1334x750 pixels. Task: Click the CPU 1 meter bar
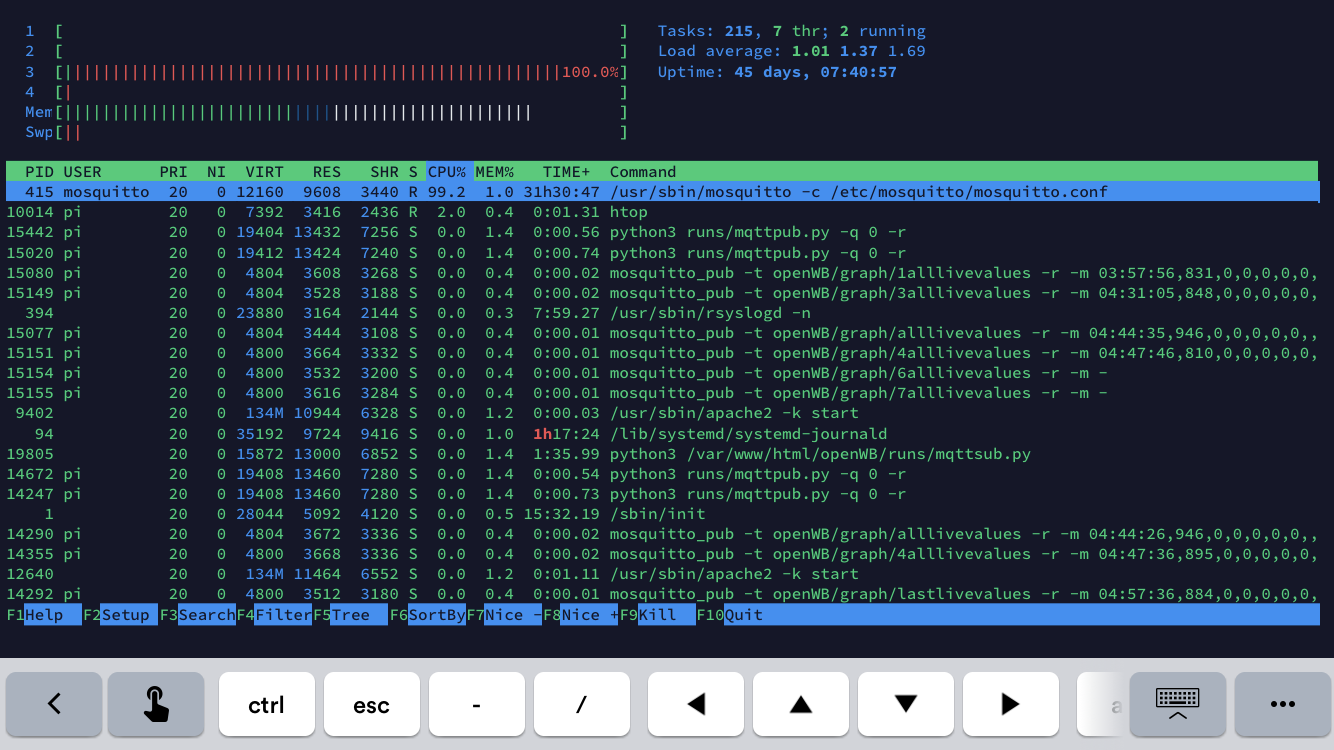point(342,31)
